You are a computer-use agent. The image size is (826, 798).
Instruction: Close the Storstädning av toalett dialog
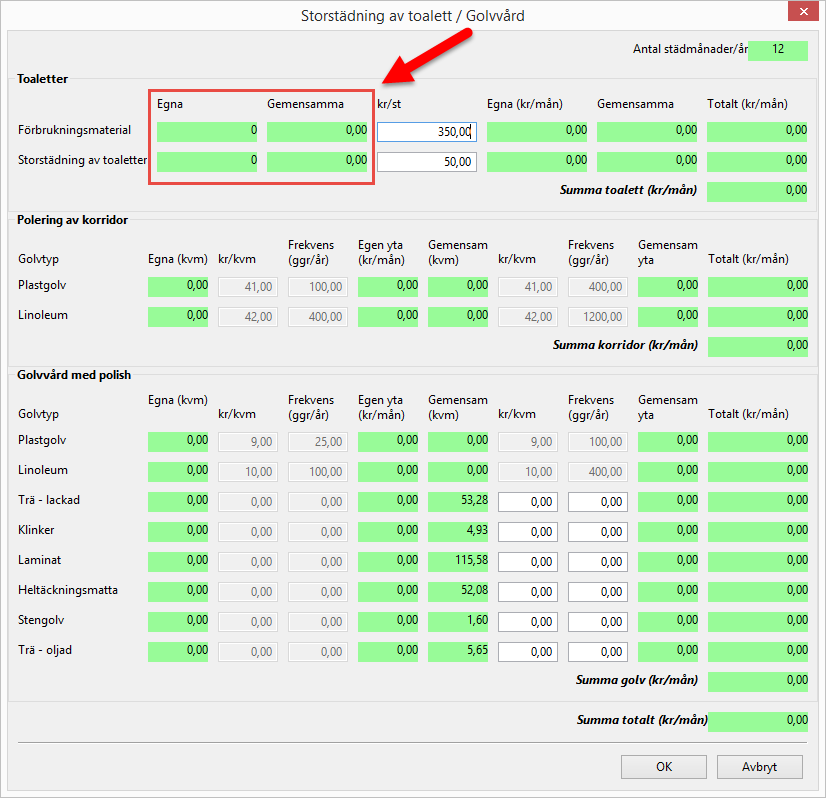(x=802, y=15)
